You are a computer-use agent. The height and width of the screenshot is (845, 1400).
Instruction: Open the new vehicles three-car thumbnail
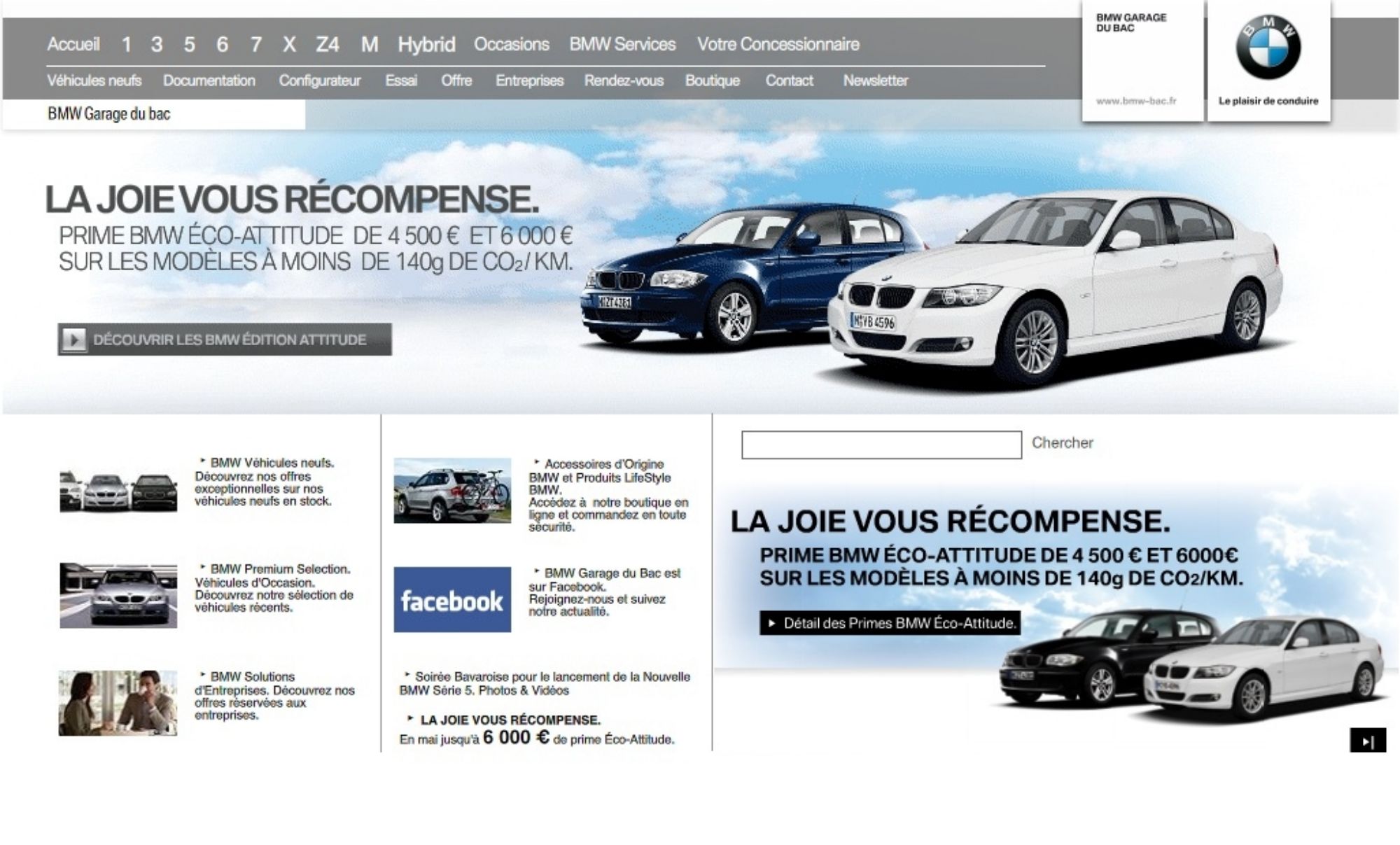[x=118, y=491]
